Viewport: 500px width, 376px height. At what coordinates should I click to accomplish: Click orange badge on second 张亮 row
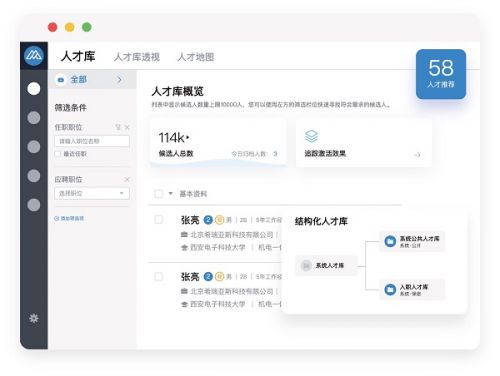[x=219, y=276]
